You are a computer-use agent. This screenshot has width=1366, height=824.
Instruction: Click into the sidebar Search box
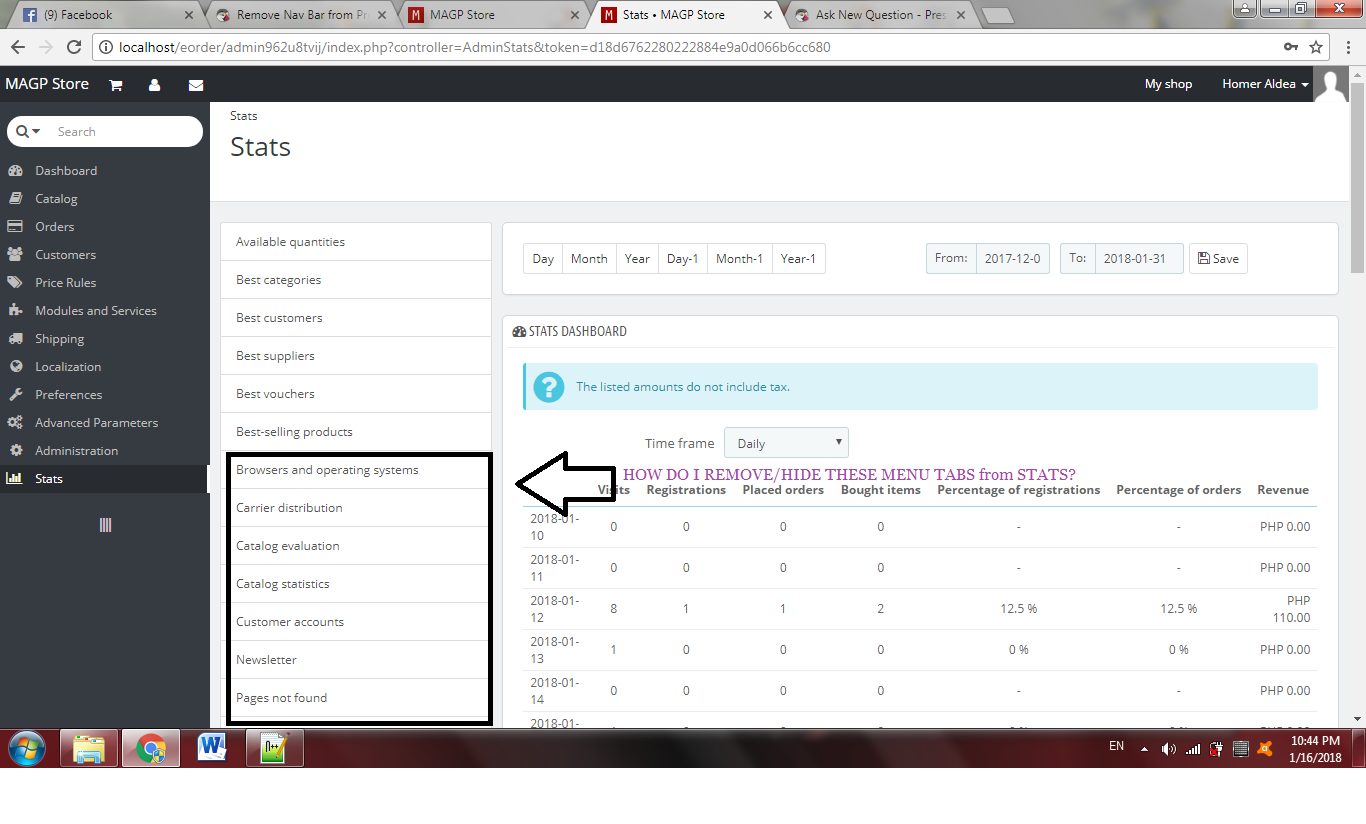coord(125,132)
